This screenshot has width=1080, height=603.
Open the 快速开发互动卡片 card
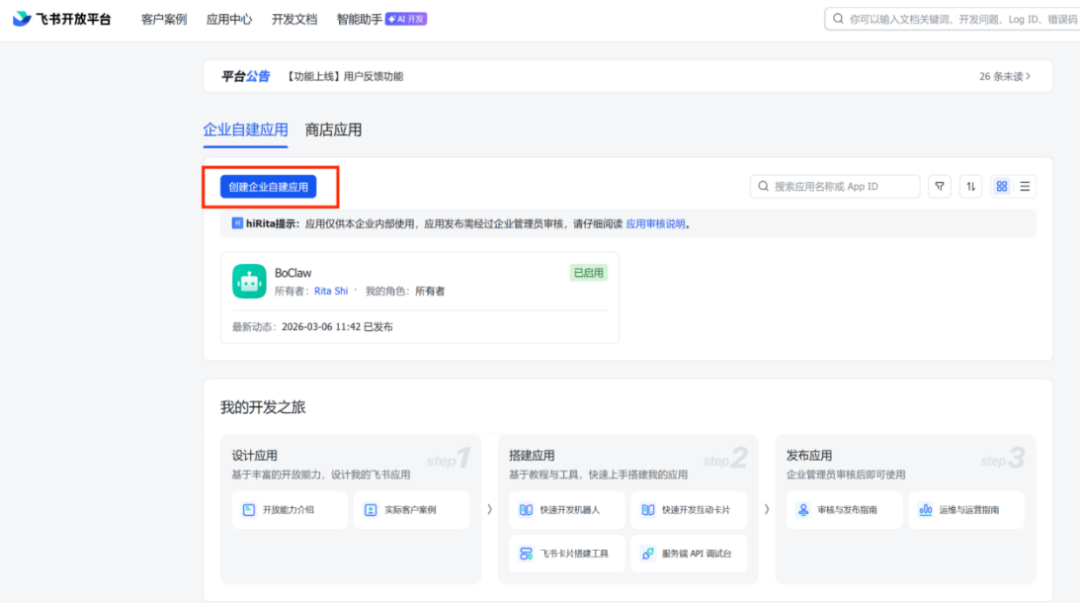[x=689, y=510]
